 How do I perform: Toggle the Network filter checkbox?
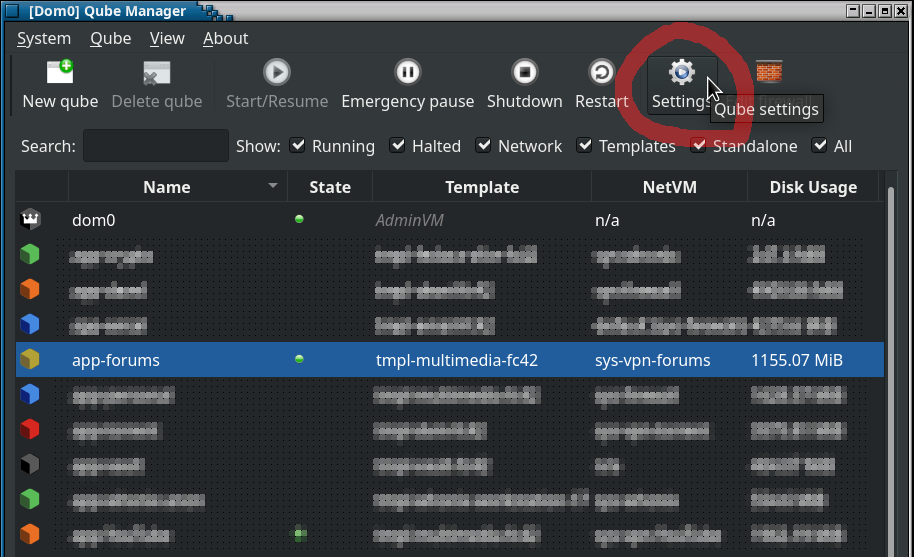(484, 146)
